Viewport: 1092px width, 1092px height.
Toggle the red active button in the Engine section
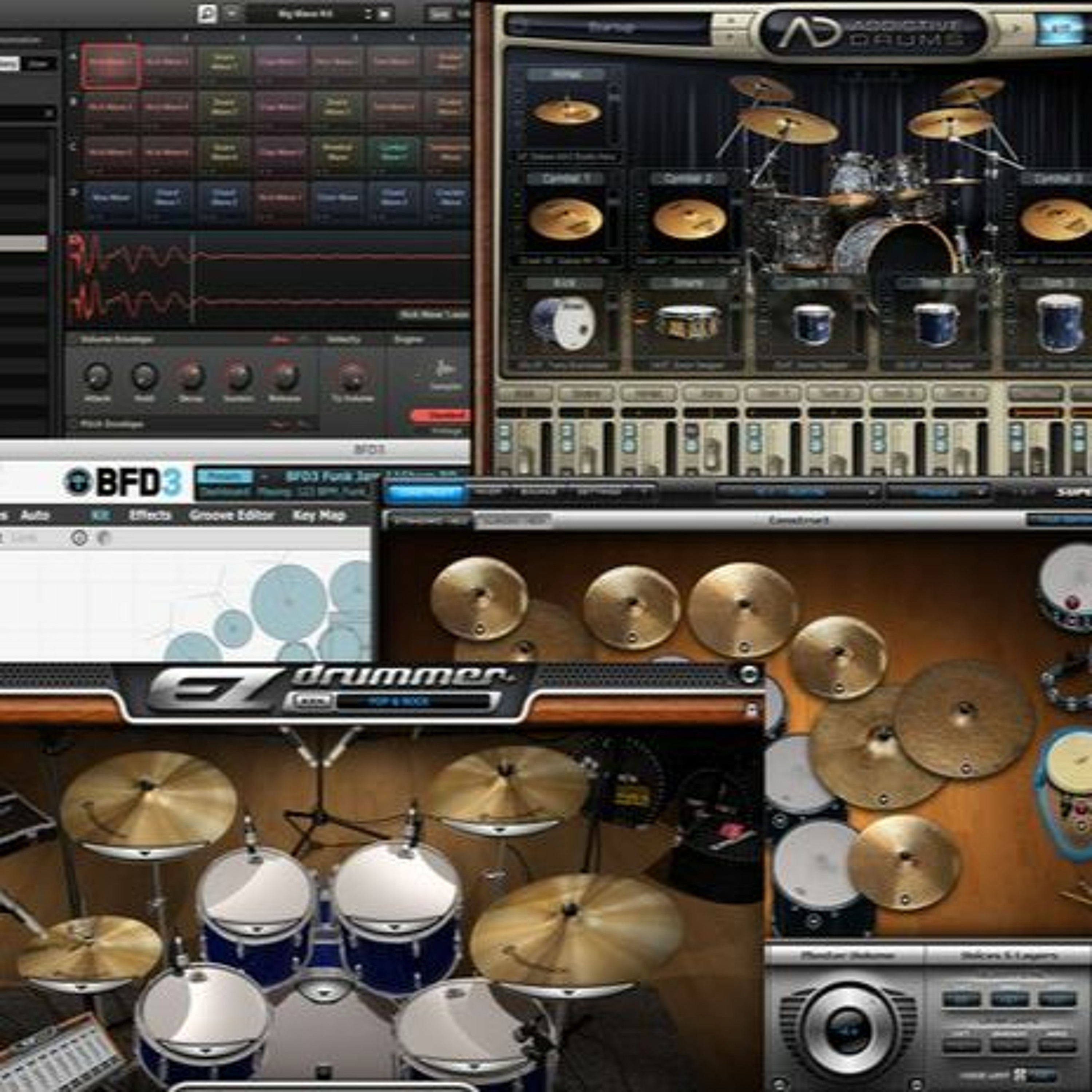pos(440,415)
